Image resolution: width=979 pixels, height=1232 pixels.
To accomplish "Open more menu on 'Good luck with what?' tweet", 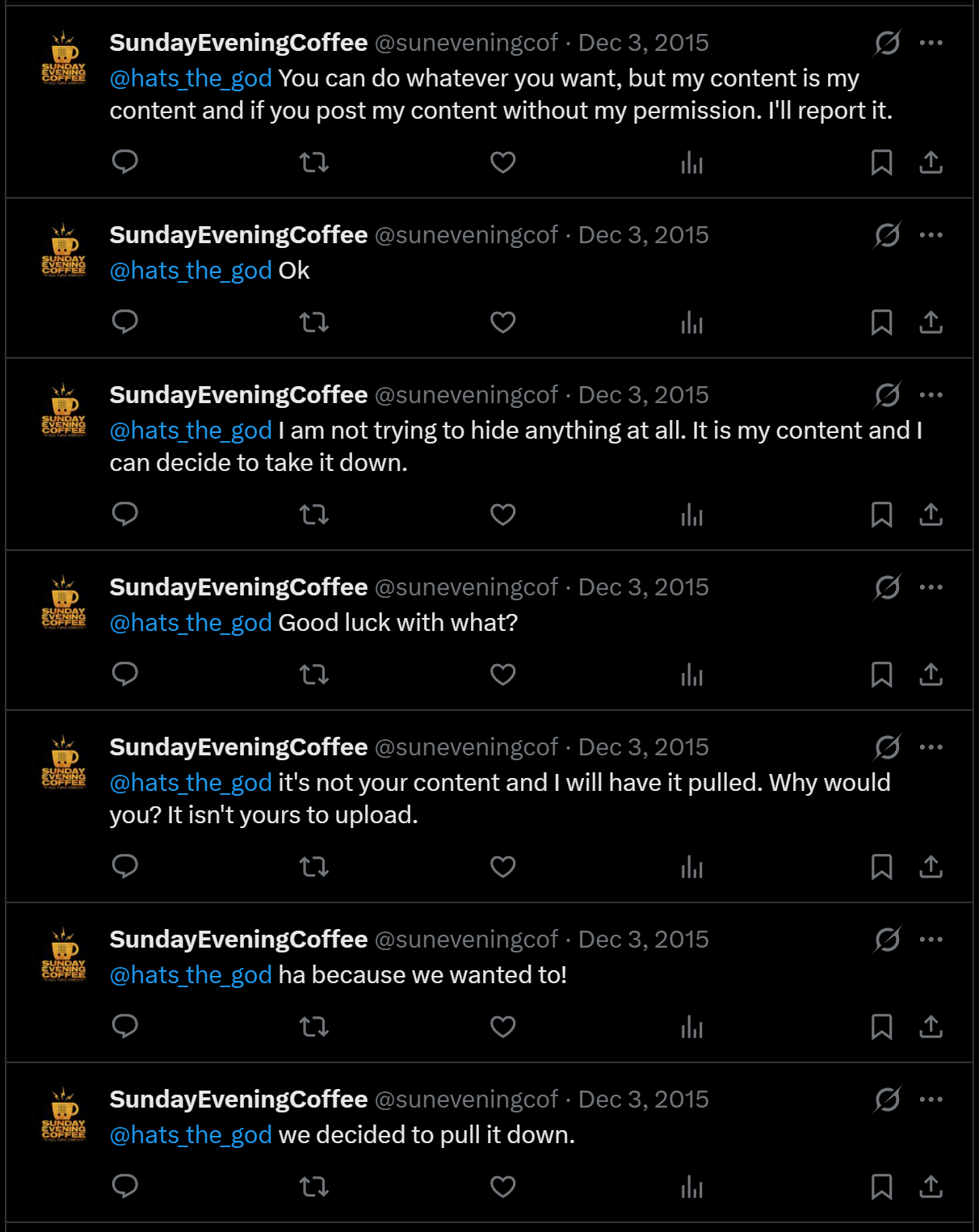I will click(931, 587).
